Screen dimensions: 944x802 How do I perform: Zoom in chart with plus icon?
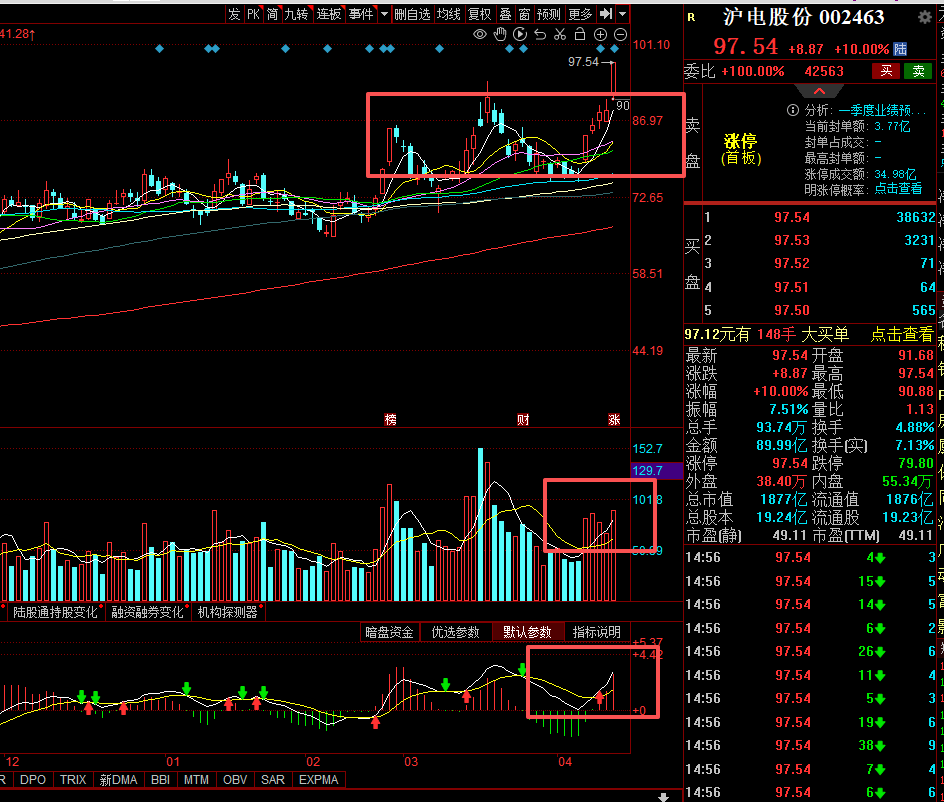(600, 34)
